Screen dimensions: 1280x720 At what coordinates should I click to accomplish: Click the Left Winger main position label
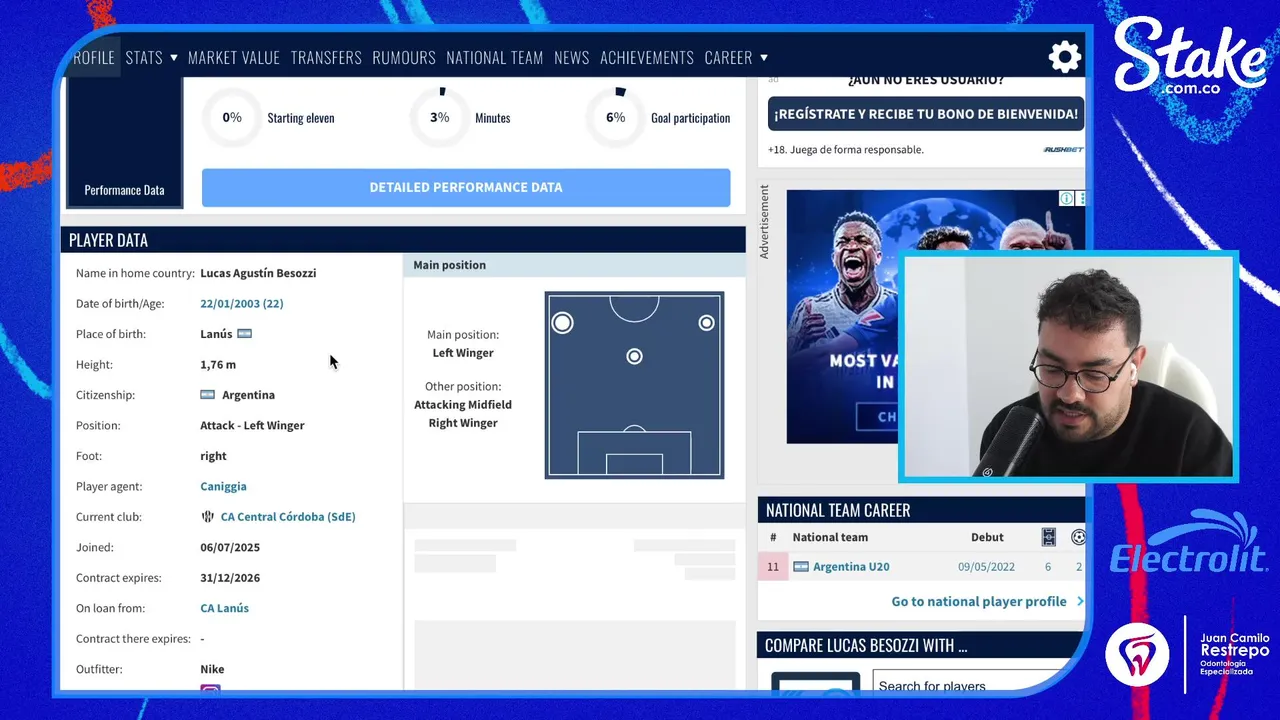(463, 353)
